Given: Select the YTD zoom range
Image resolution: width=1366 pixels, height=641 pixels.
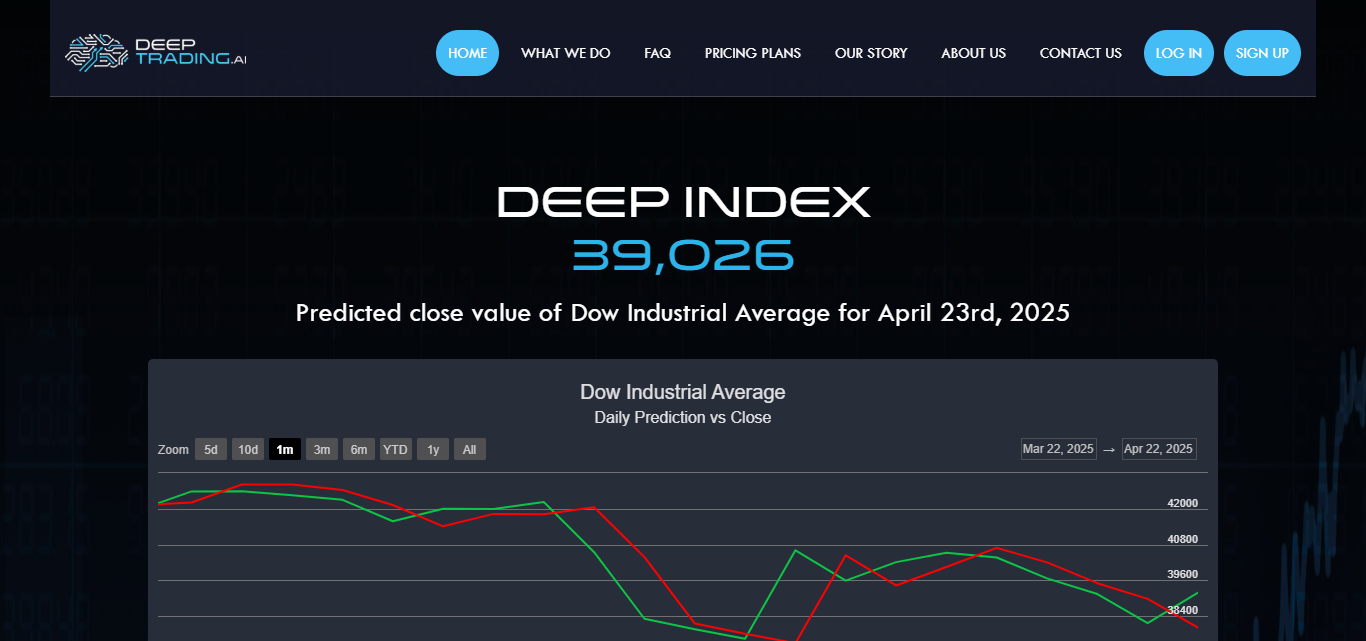Looking at the screenshot, I should coord(396,449).
